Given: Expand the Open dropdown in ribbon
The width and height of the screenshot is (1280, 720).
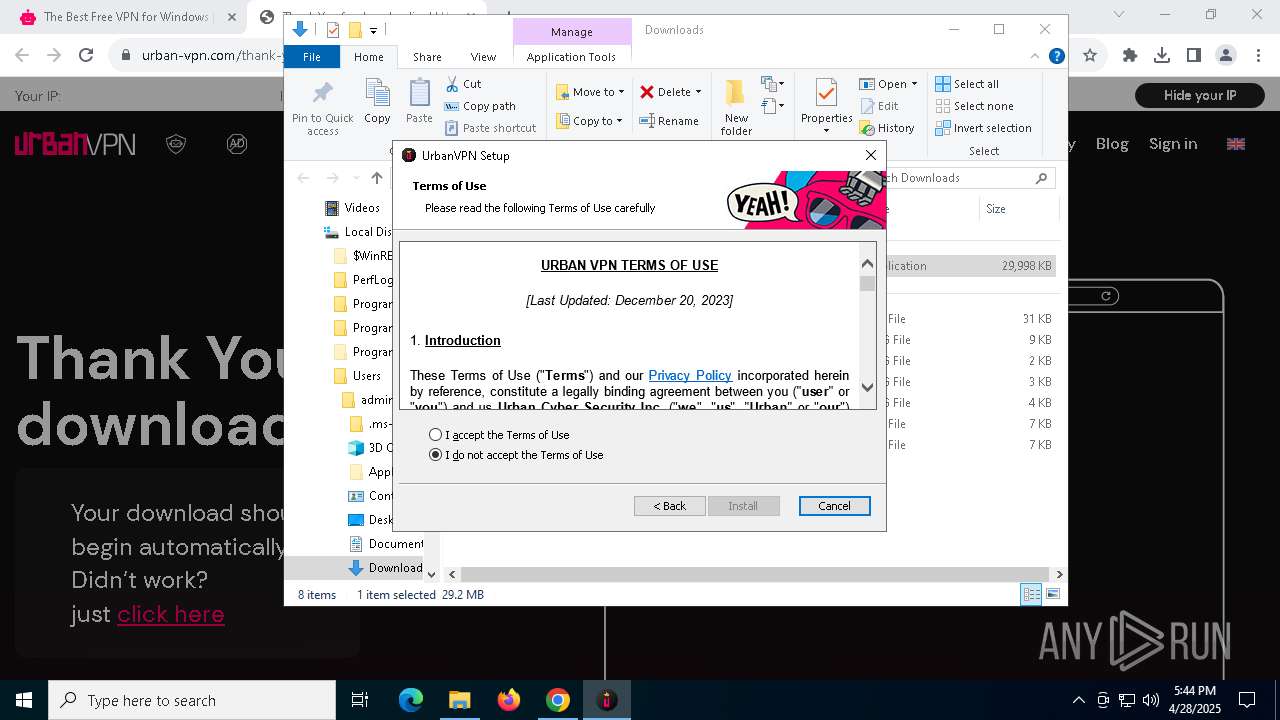Looking at the screenshot, I should coord(914,84).
